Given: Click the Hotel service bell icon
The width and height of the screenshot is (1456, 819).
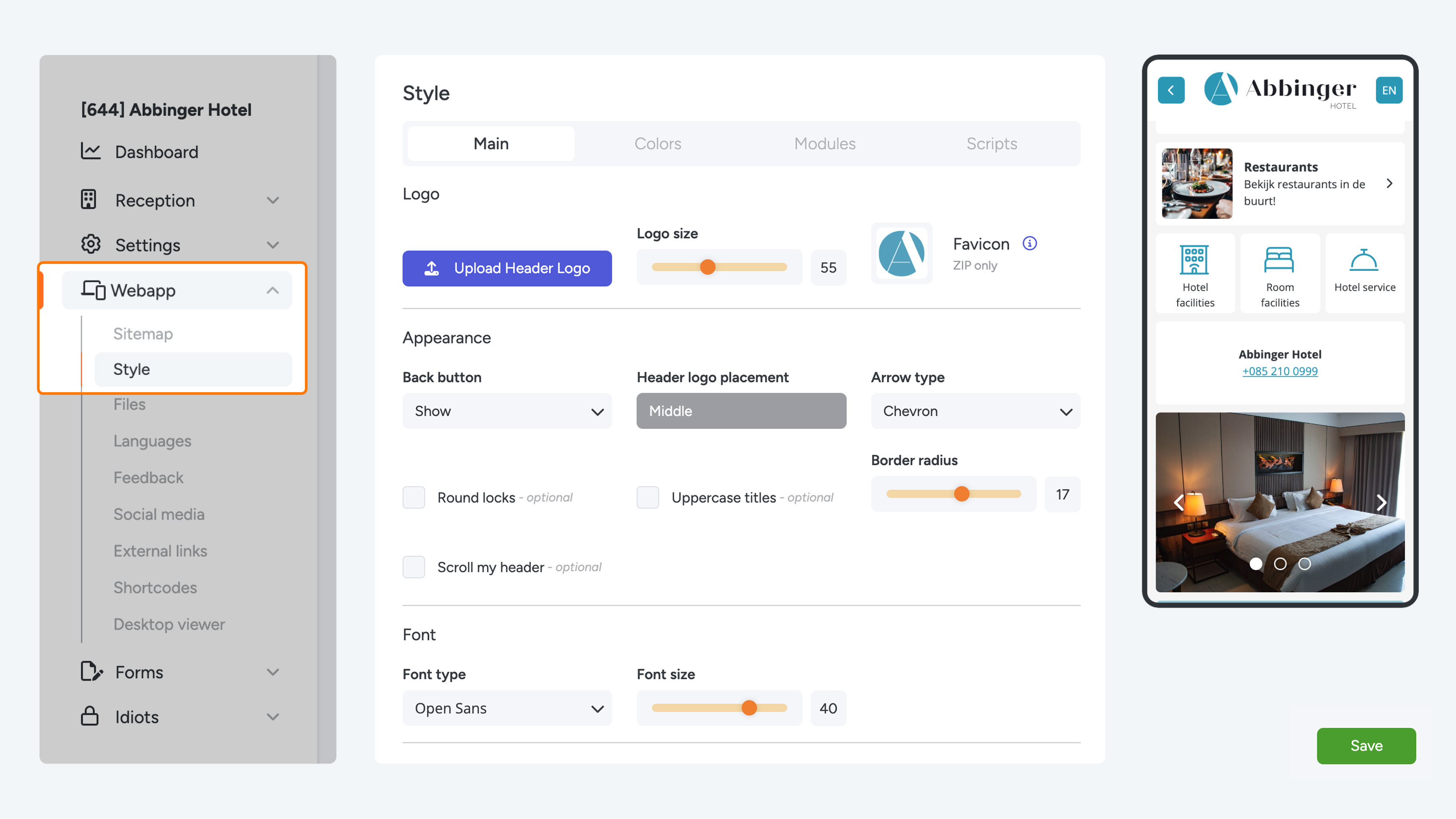Looking at the screenshot, I should tap(1364, 260).
